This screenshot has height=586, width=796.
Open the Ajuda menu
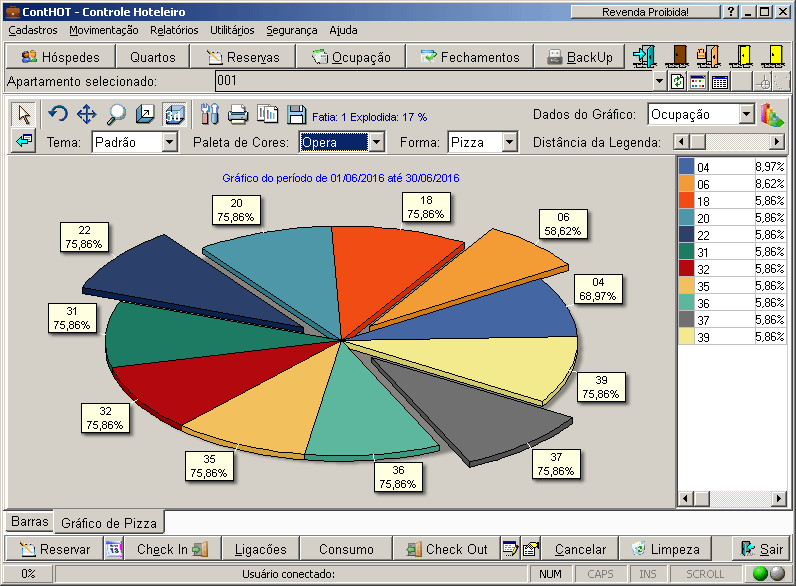343,30
